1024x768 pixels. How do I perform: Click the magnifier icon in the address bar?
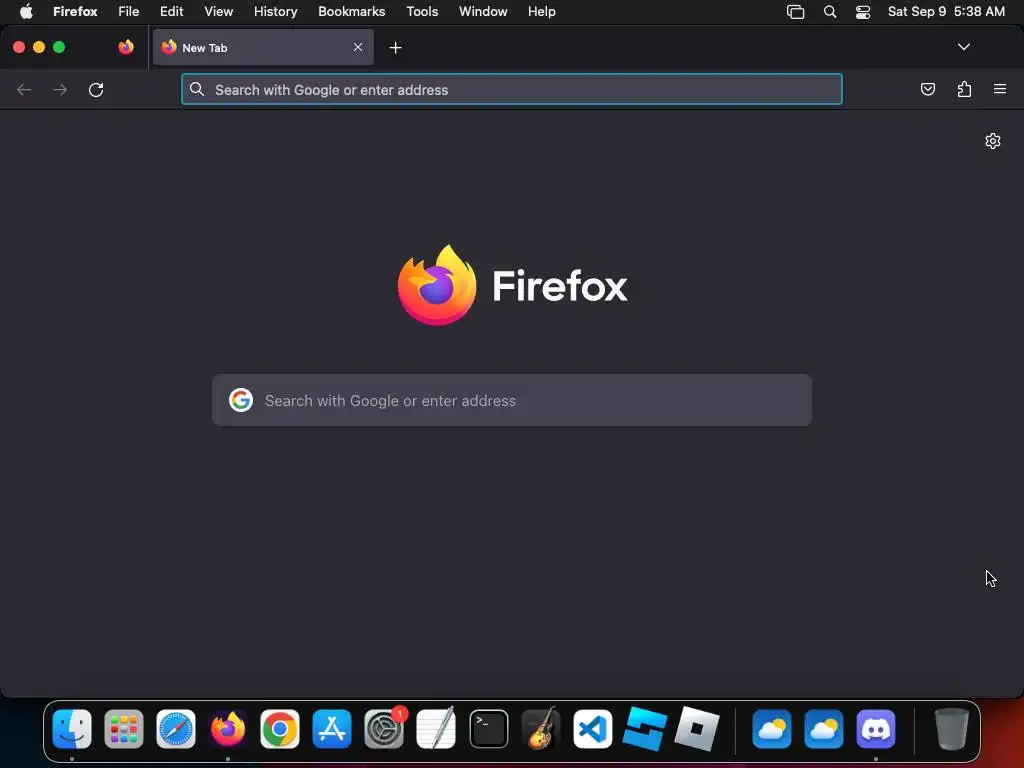pyautogui.click(x=197, y=89)
